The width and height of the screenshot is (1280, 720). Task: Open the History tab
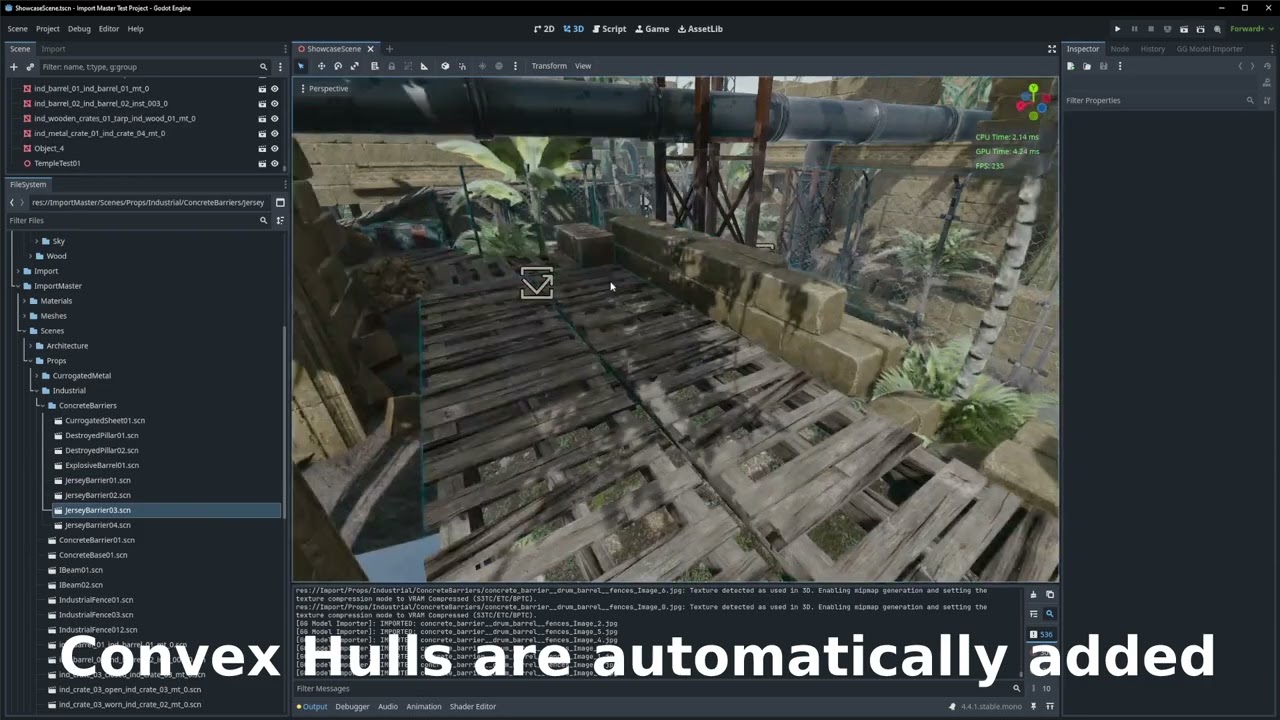coord(1153,49)
